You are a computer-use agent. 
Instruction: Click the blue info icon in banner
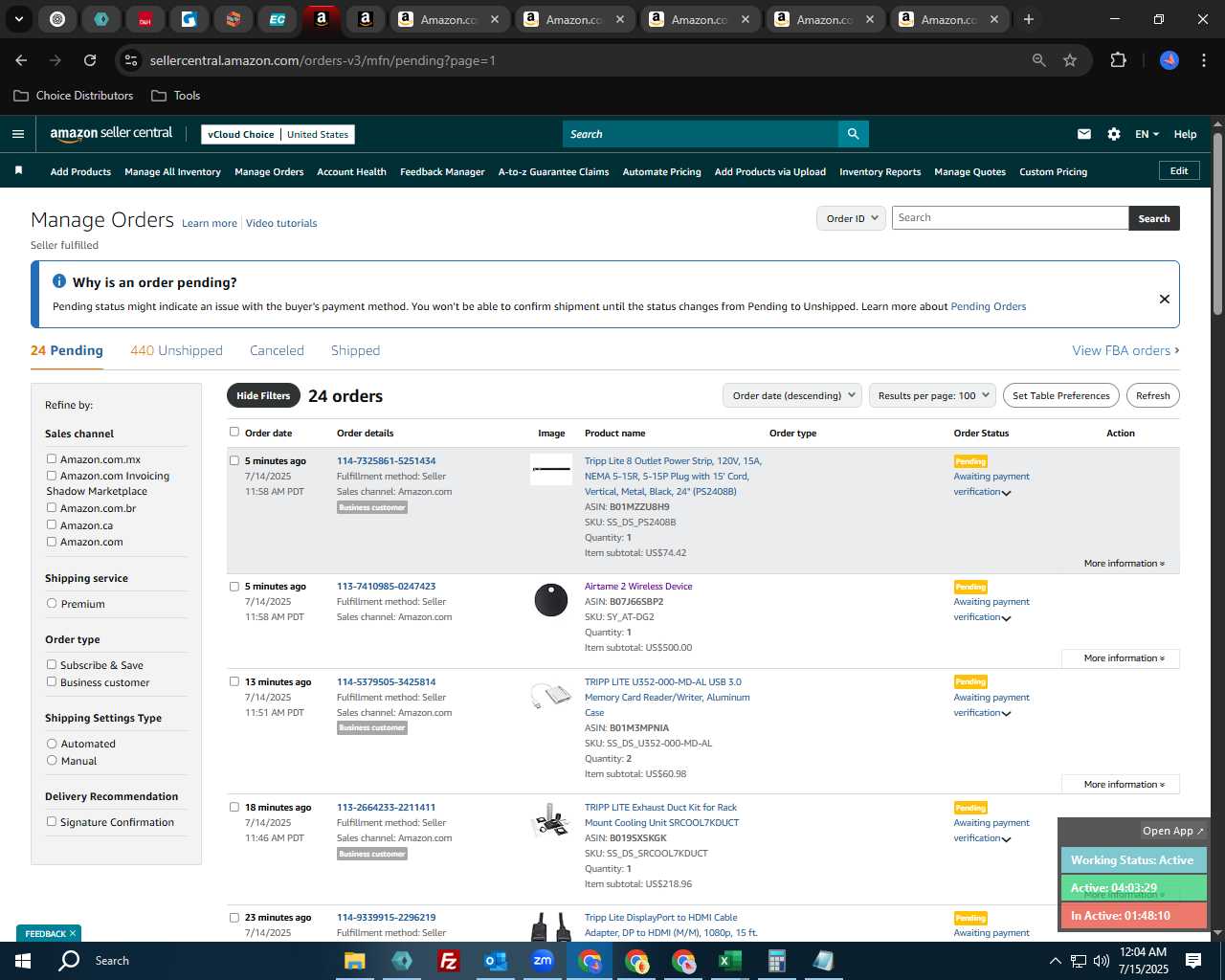[x=59, y=281]
